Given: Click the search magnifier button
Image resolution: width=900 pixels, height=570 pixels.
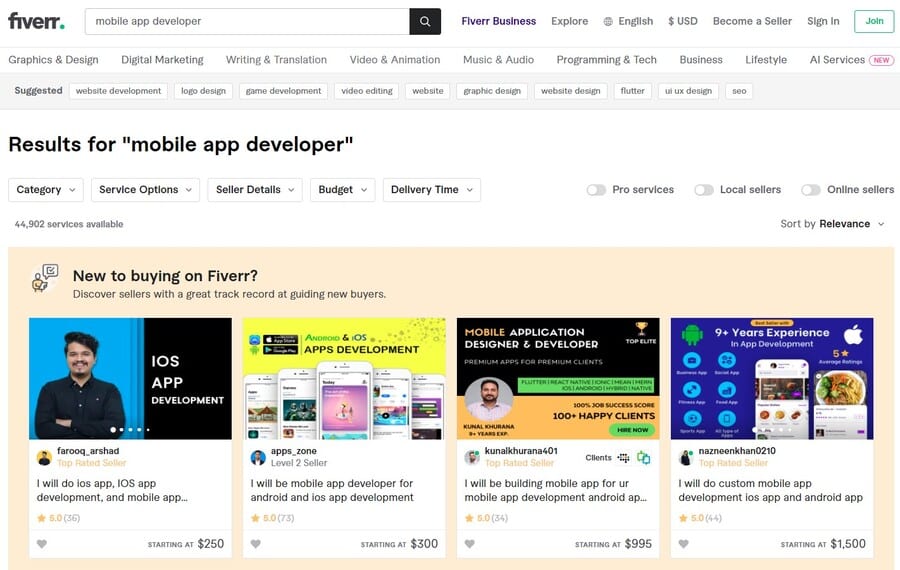Looking at the screenshot, I should [425, 21].
